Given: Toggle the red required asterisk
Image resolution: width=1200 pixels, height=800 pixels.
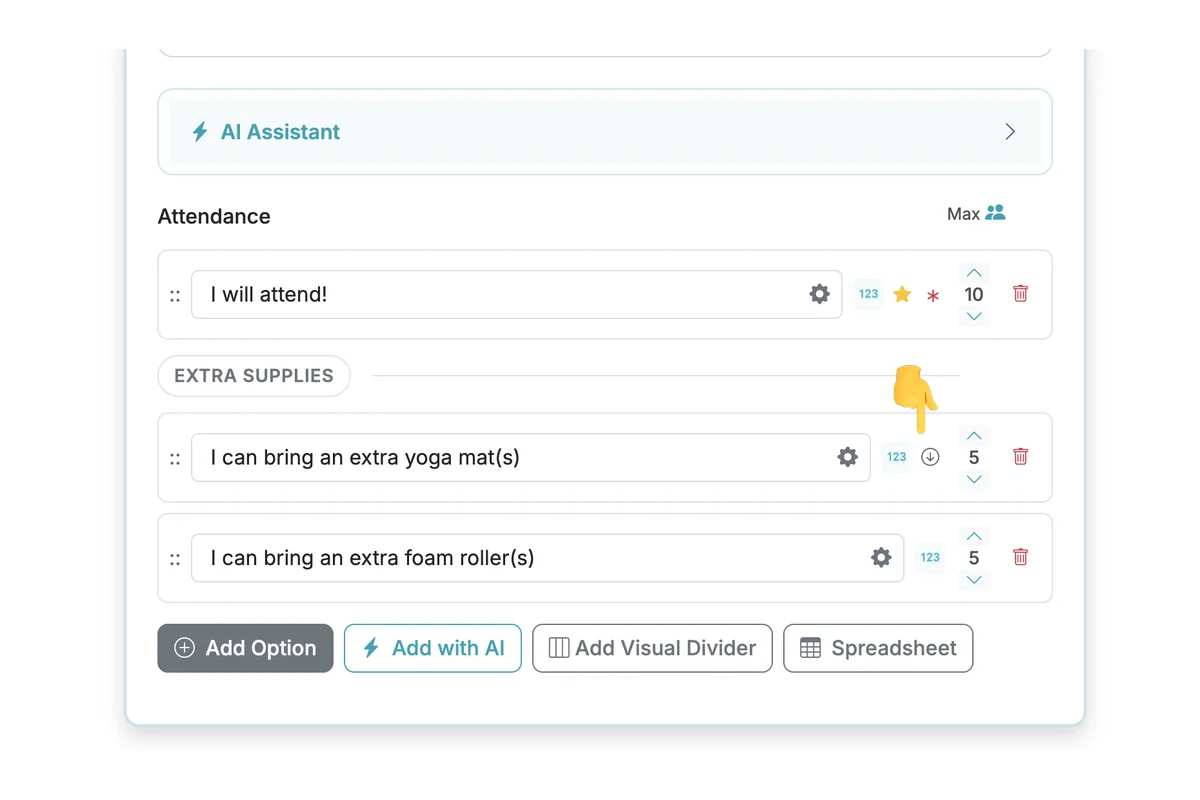Looking at the screenshot, I should [933, 296].
